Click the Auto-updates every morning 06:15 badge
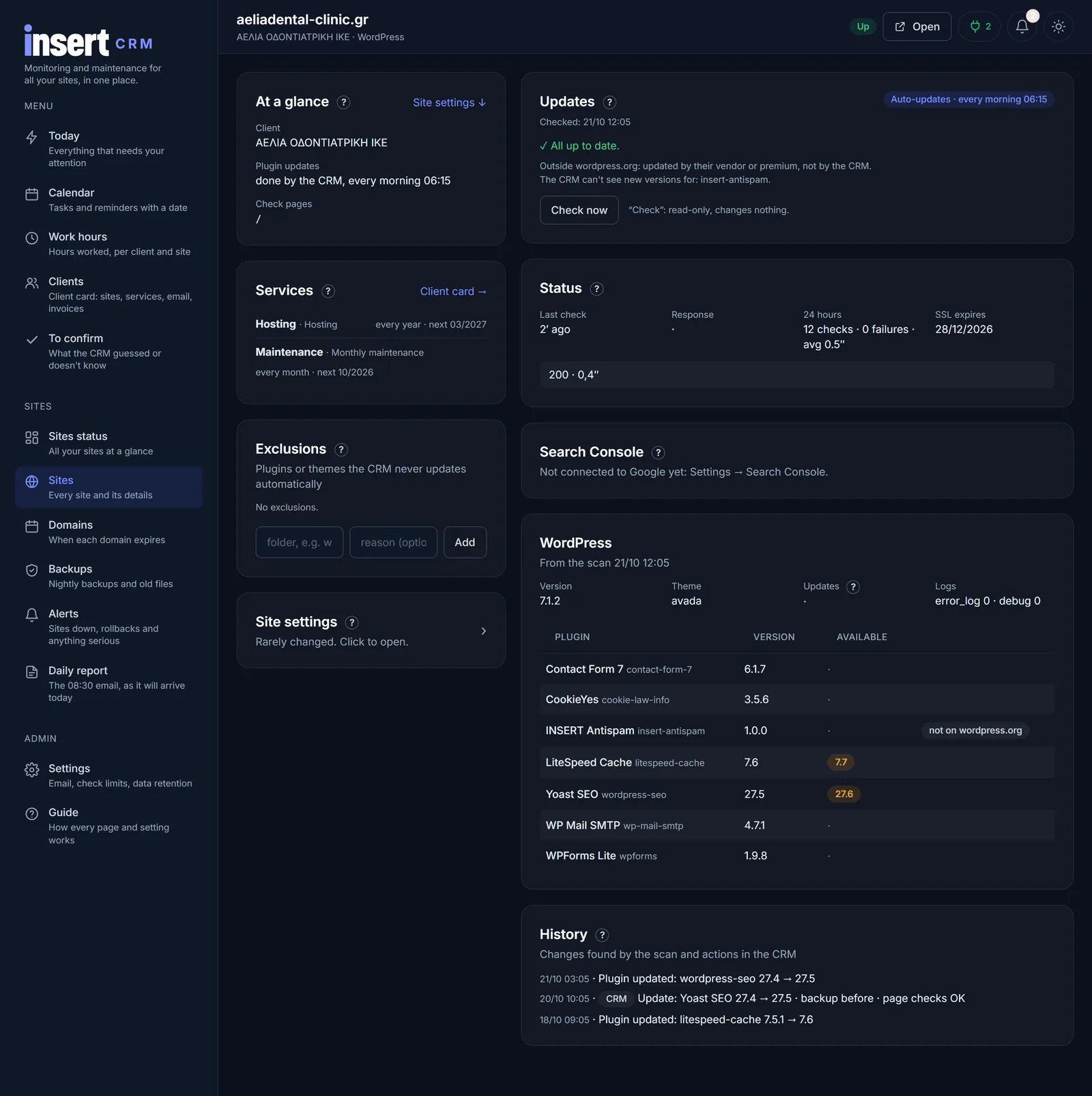This screenshot has width=1092, height=1096. click(x=968, y=100)
